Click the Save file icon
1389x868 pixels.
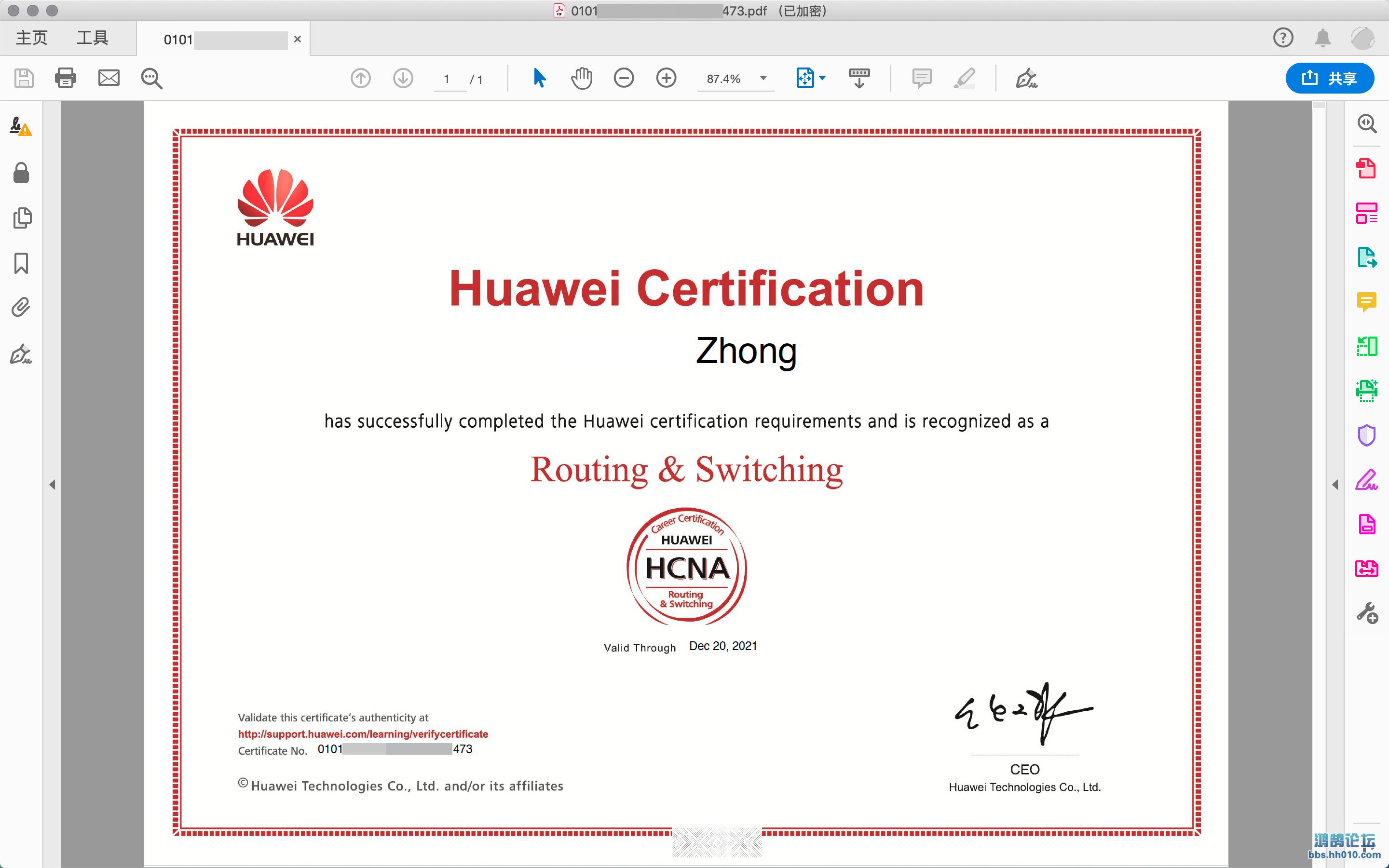24,78
